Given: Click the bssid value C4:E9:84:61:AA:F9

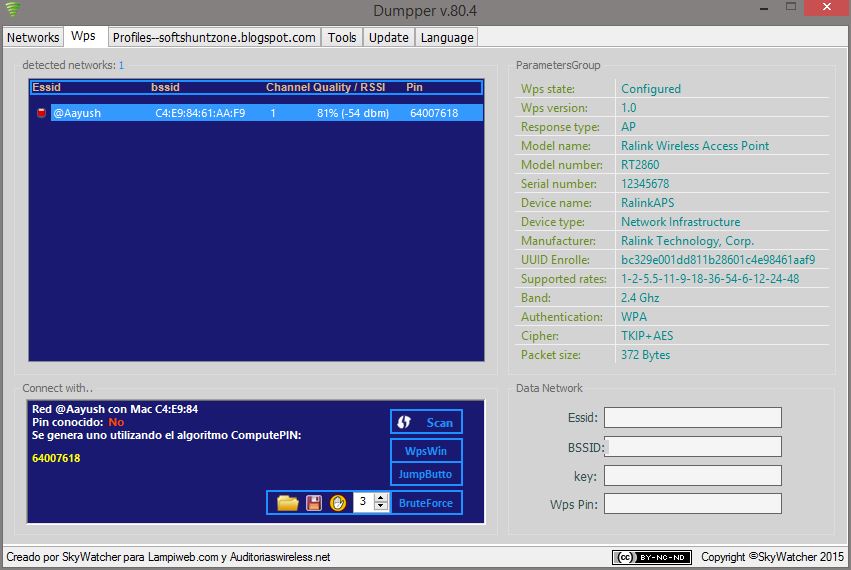Looking at the screenshot, I should tap(200, 113).
